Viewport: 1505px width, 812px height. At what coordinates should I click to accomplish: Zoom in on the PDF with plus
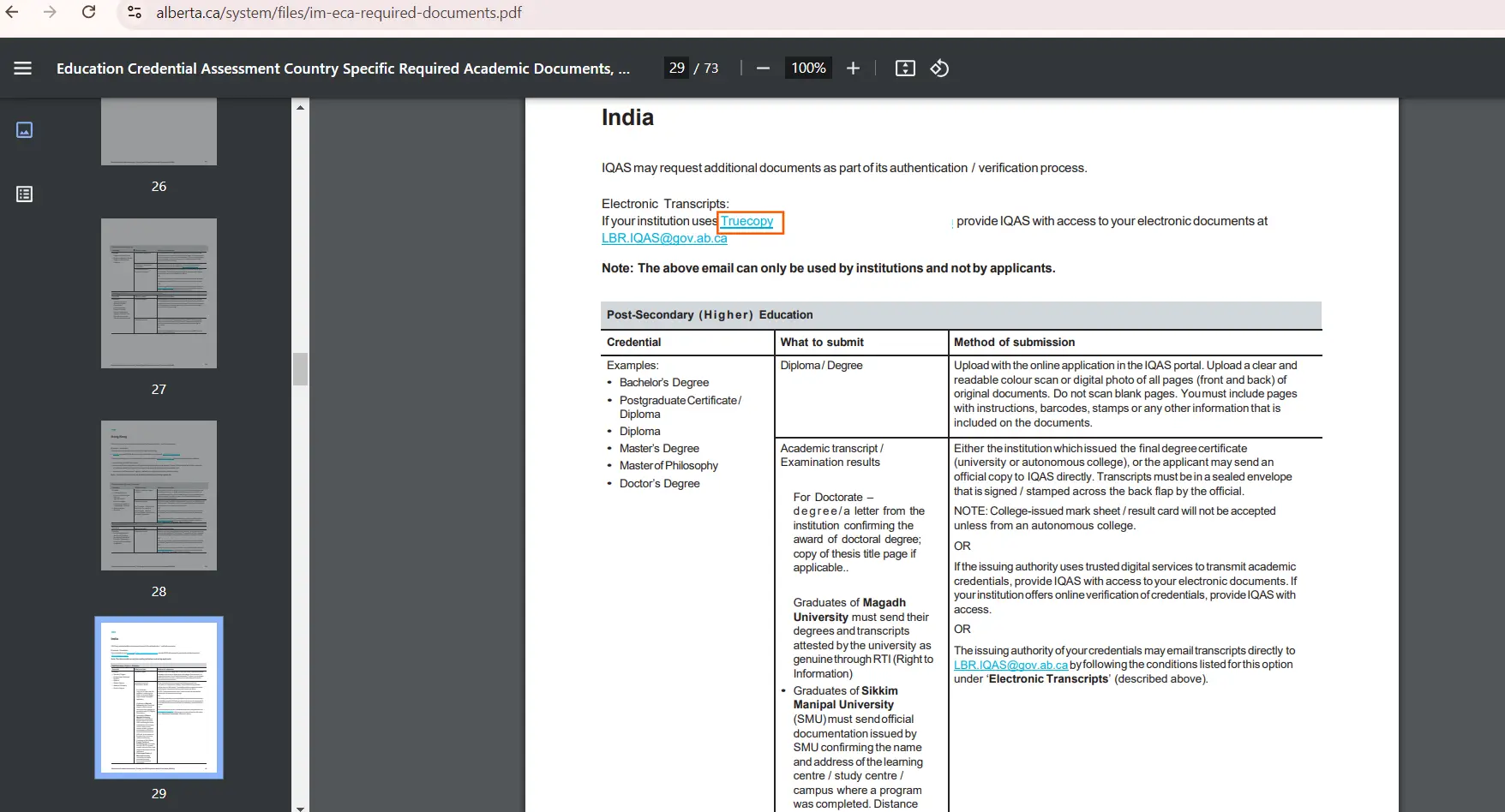(x=853, y=68)
